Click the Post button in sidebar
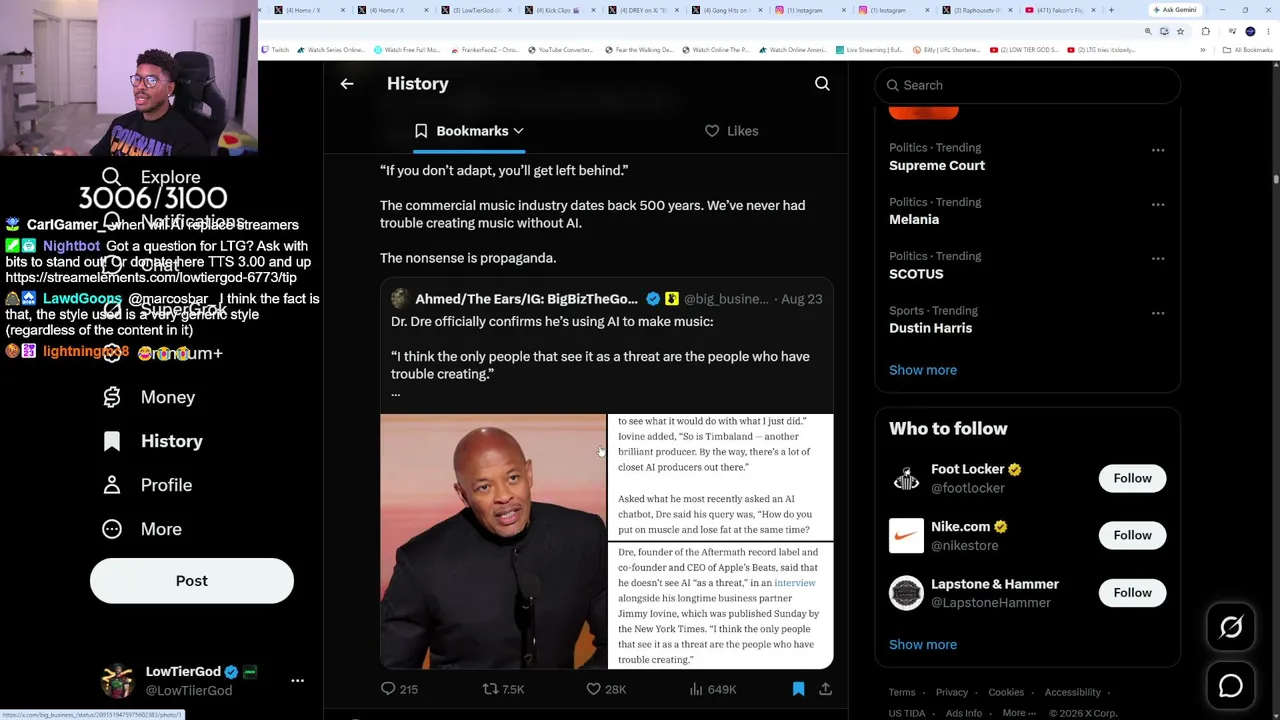 (x=192, y=581)
